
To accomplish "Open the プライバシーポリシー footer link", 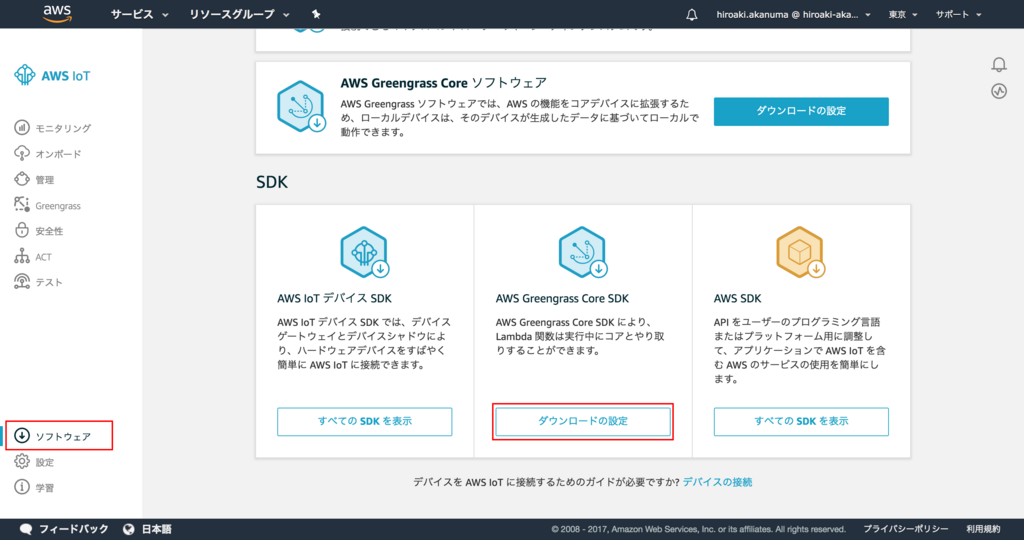I will pos(906,529).
